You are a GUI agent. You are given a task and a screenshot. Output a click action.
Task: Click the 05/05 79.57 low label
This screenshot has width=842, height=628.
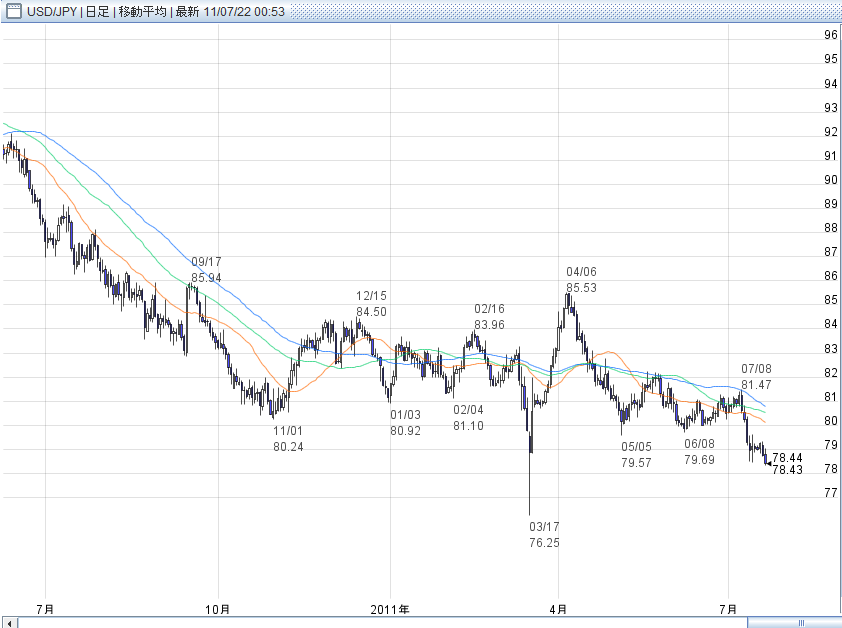click(x=636, y=454)
